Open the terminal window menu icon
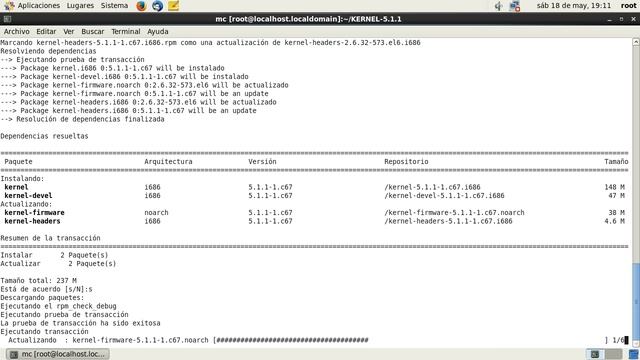The width and height of the screenshot is (640, 360). pos(7,19)
